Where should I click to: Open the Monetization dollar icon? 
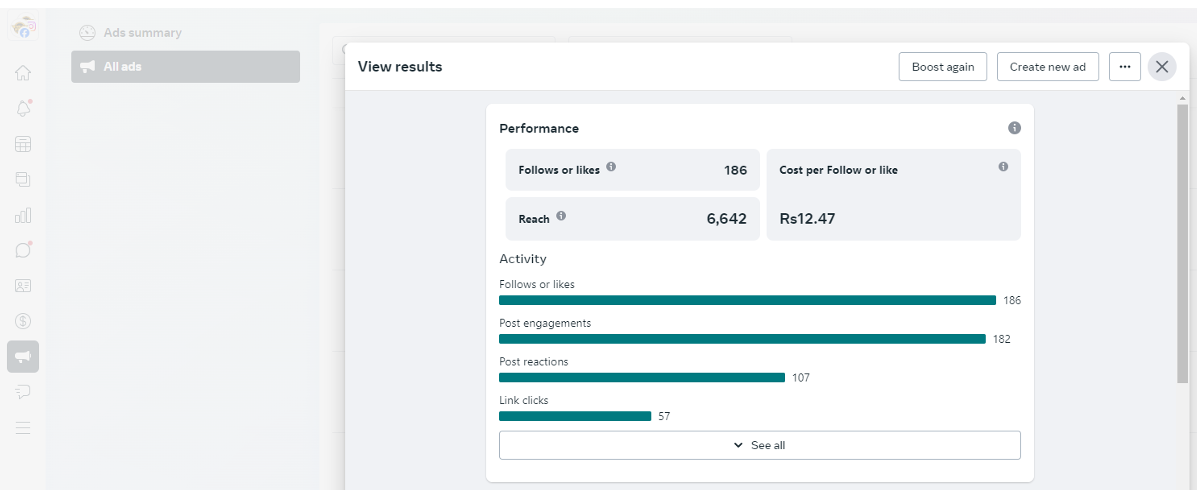[x=23, y=321]
